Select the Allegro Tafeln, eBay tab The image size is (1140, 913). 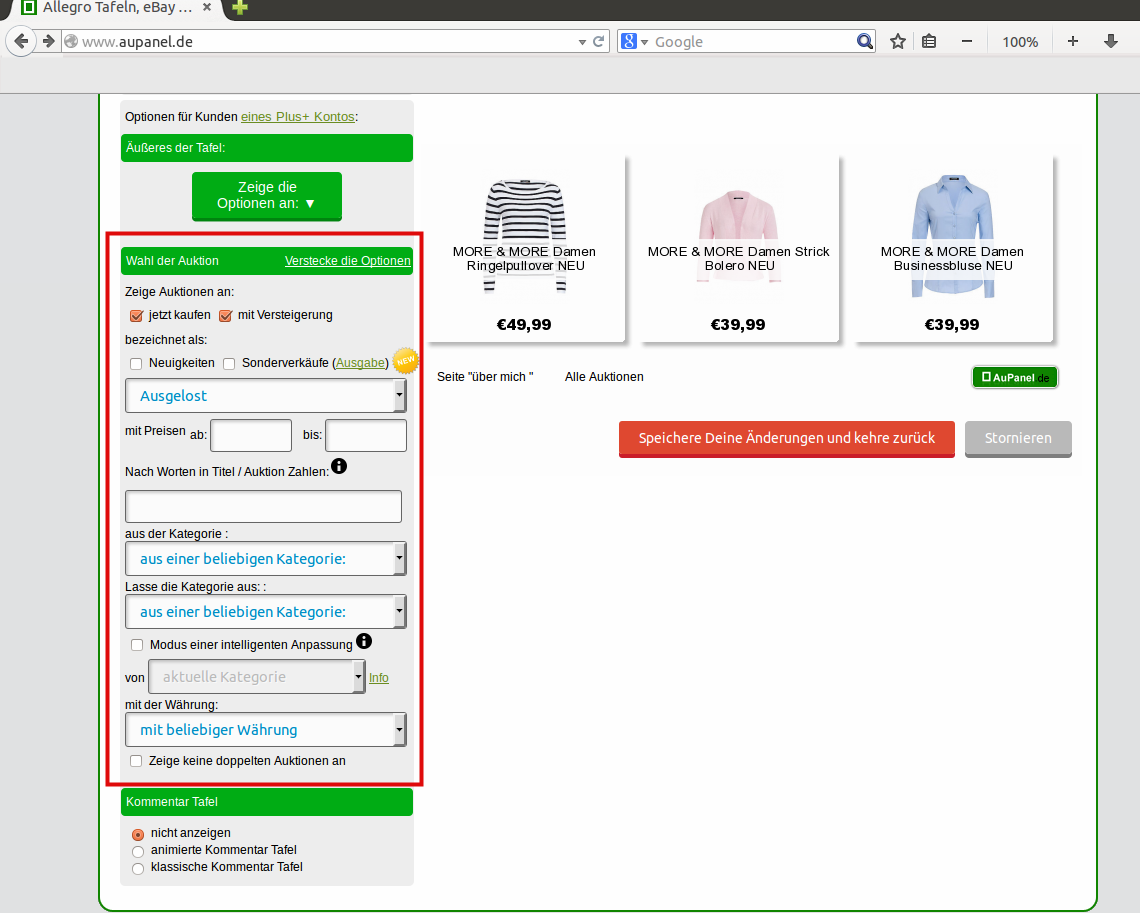[116, 8]
